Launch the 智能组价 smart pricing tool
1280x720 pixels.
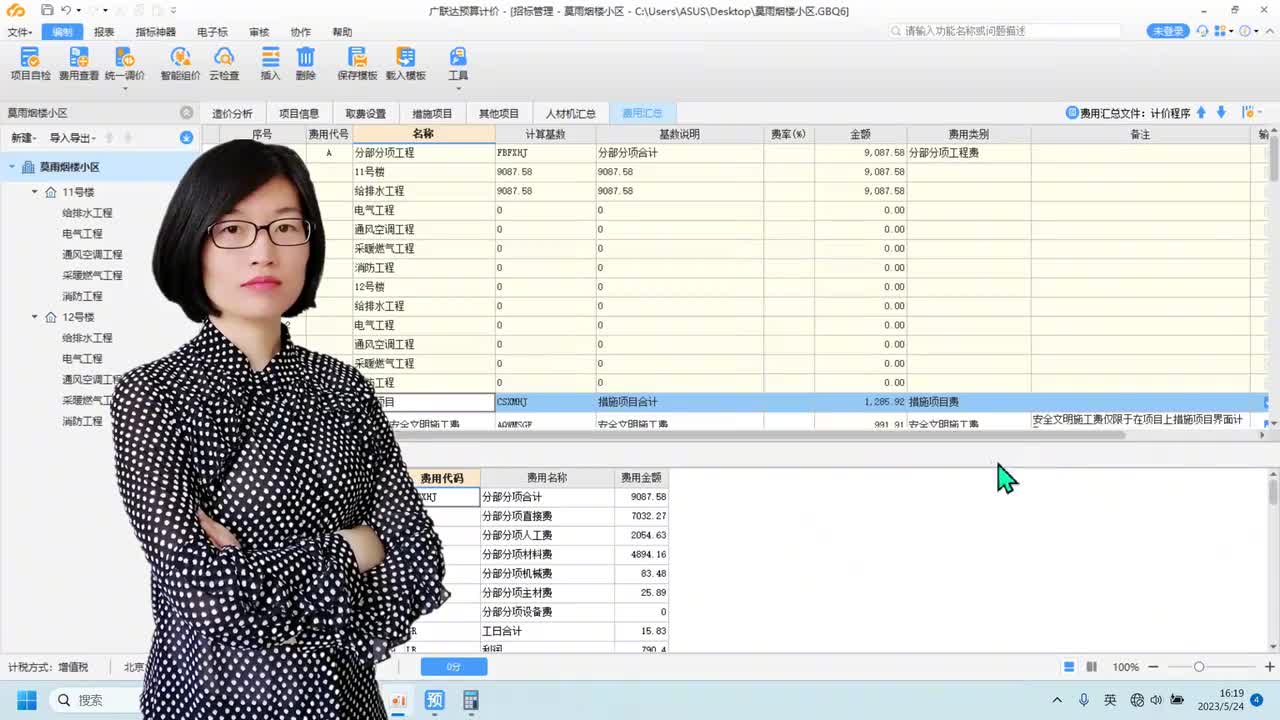pyautogui.click(x=180, y=63)
